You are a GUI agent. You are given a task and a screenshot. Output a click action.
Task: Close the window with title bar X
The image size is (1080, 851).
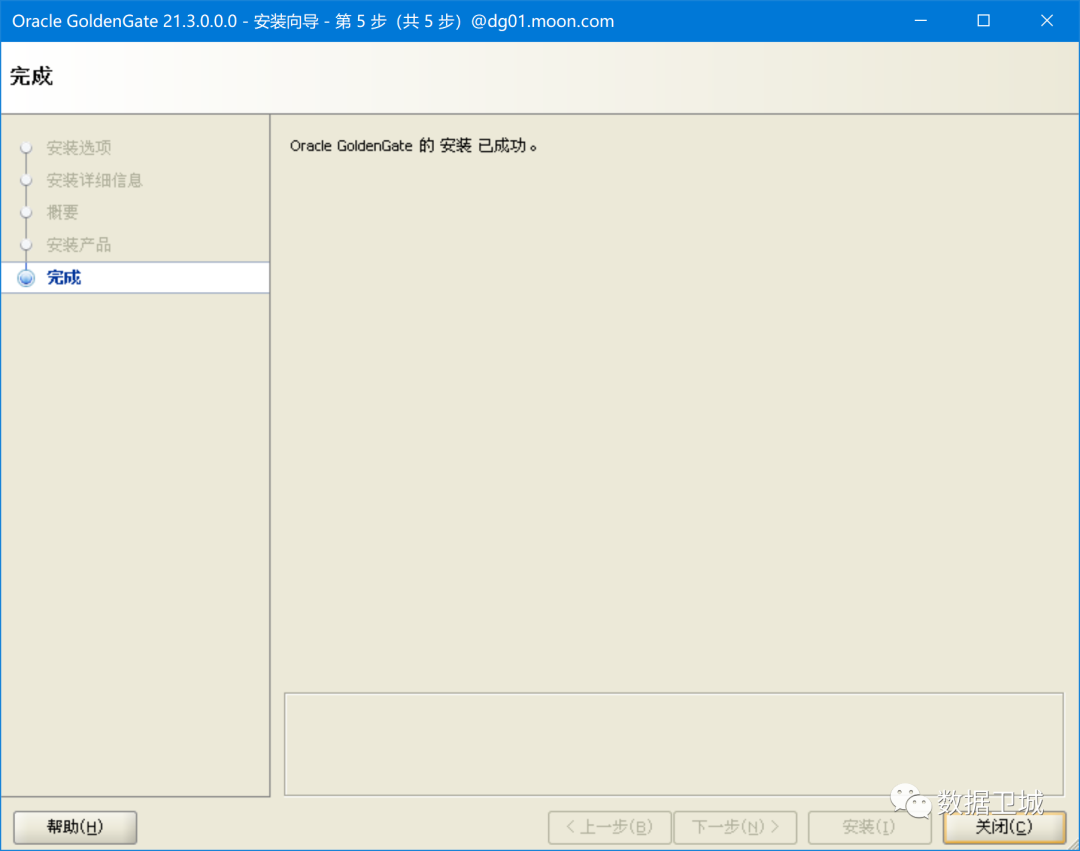click(1047, 21)
